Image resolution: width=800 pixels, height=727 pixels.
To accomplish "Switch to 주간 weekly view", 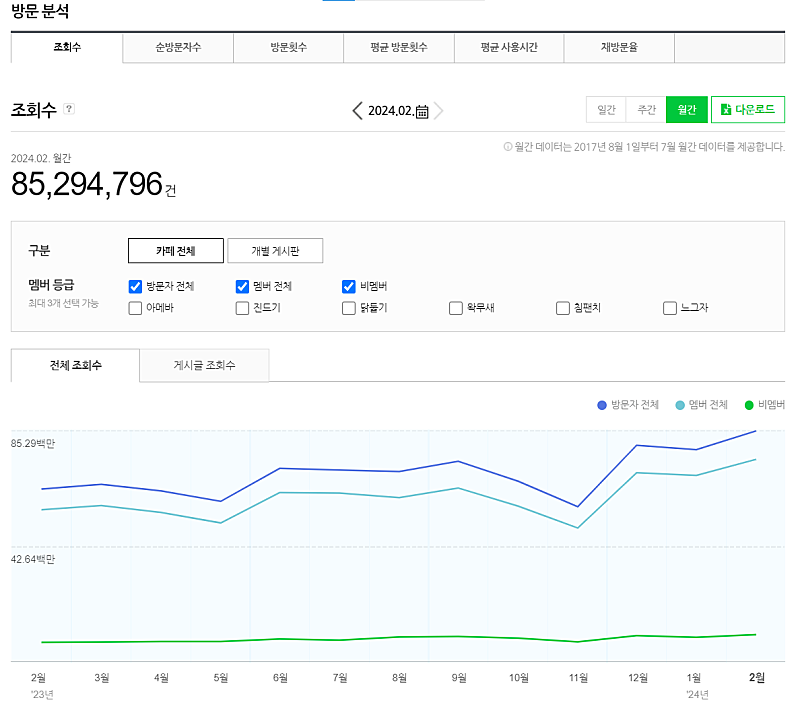I will [x=646, y=109].
